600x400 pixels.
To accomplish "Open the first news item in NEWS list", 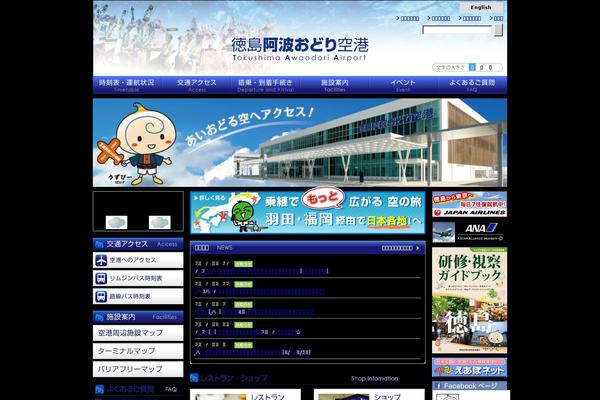I will click(x=261, y=271).
